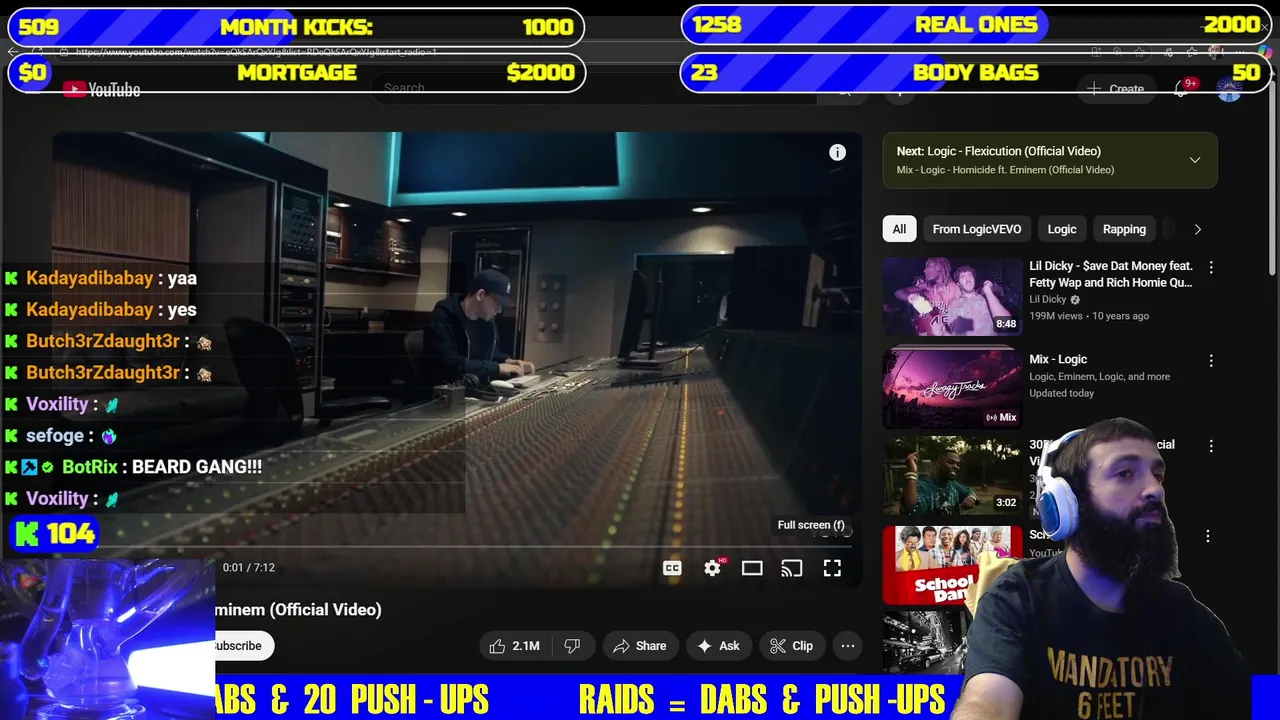Like the video with thumbs-up 2.1M

coord(514,646)
